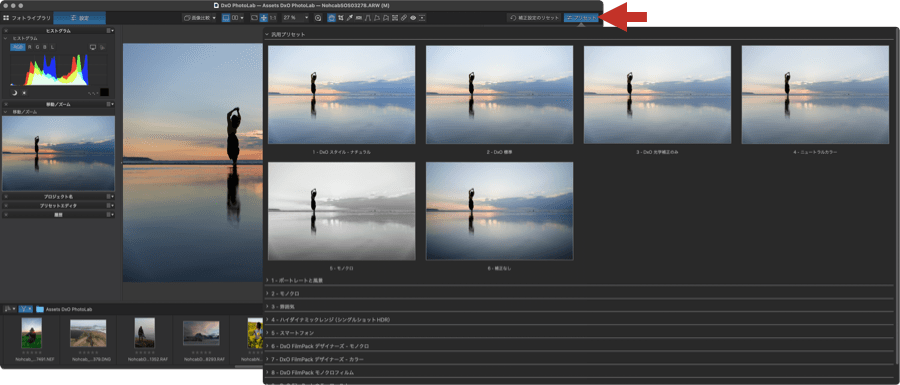Click the プリセット button

coord(581,18)
